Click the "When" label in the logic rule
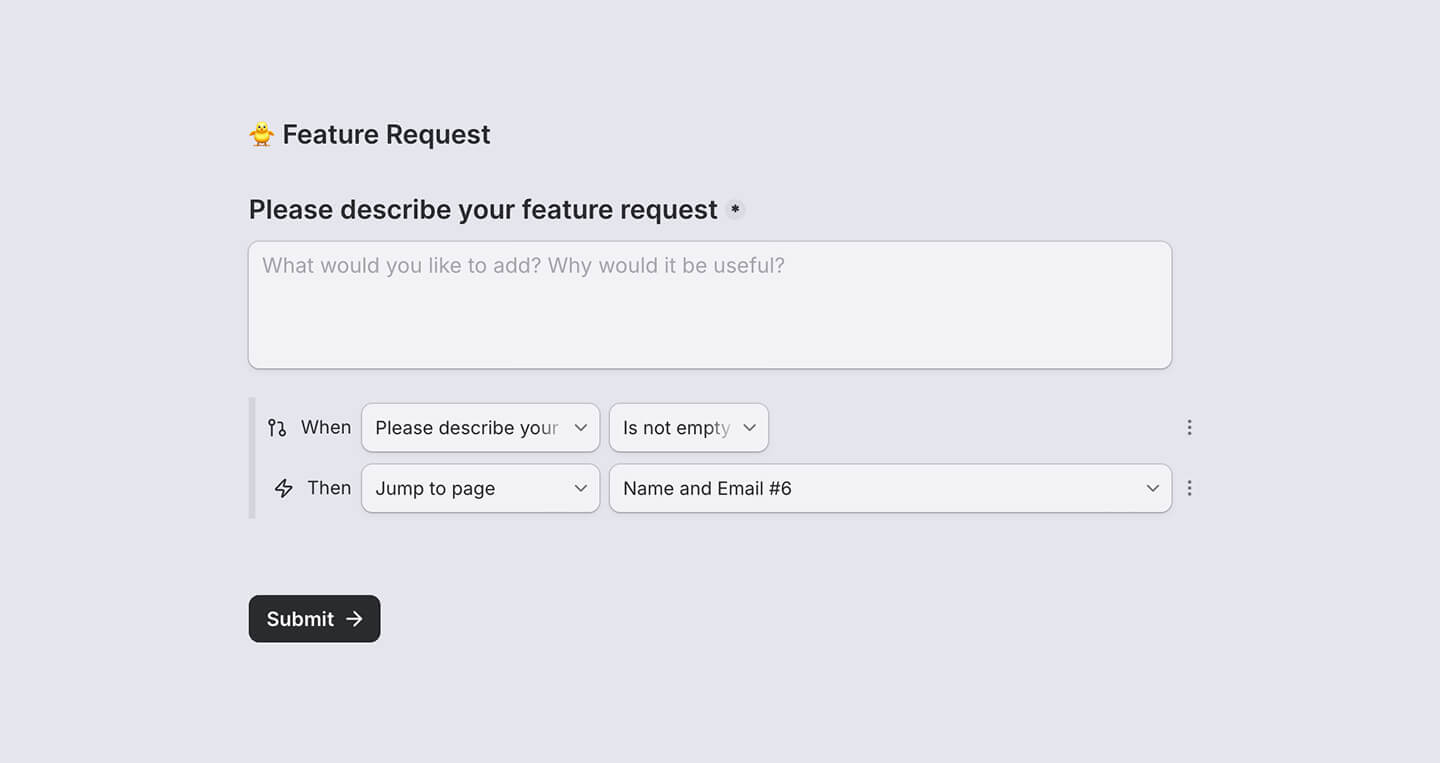The image size is (1440, 763). pos(326,427)
